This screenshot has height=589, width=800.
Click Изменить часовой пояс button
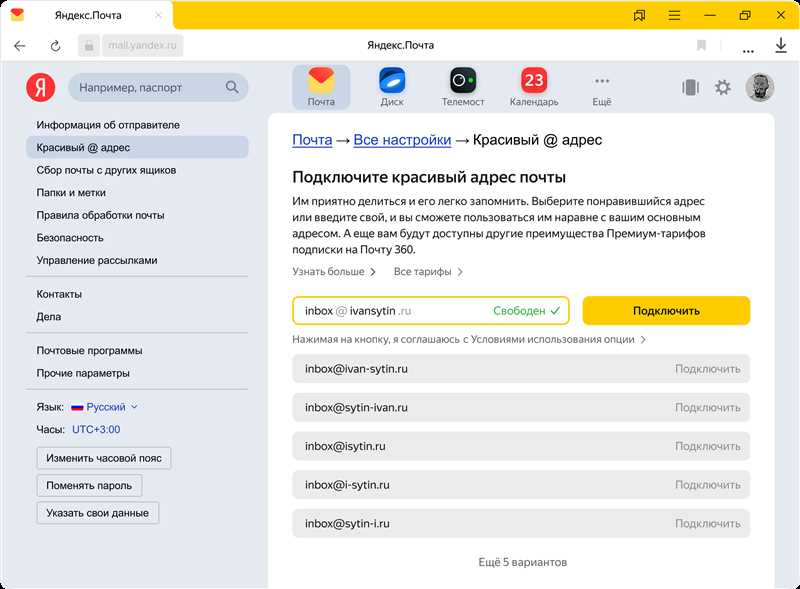click(x=104, y=458)
